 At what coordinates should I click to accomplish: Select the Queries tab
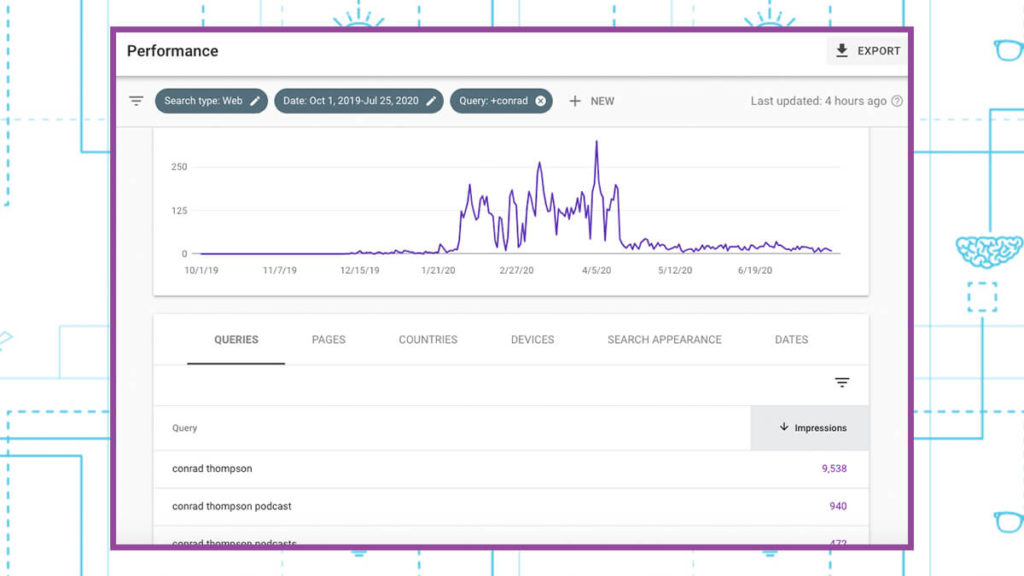tap(236, 340)
